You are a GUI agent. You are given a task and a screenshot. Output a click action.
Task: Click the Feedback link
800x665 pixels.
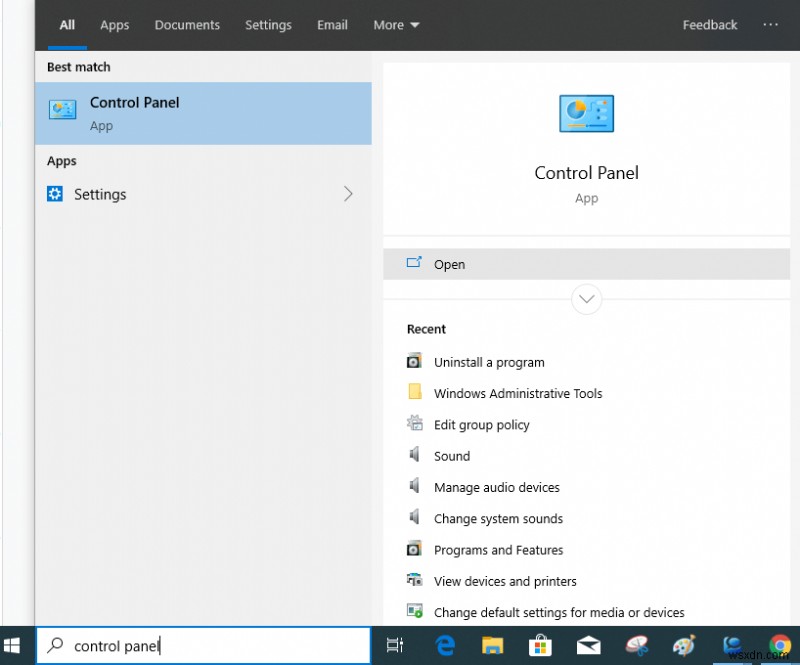[x=710, y=25]
